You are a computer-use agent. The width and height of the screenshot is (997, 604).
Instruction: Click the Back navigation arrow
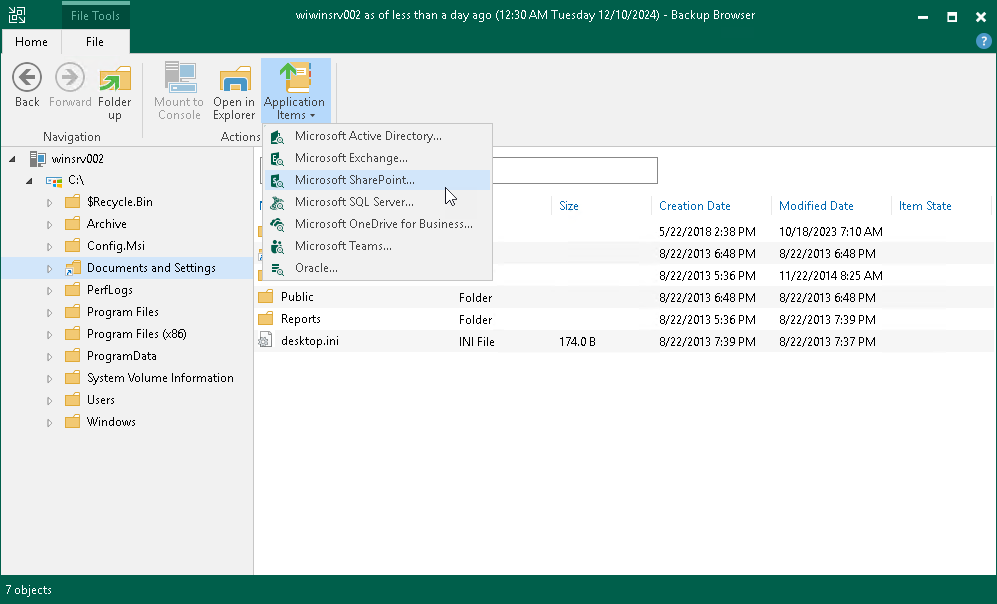26,78
